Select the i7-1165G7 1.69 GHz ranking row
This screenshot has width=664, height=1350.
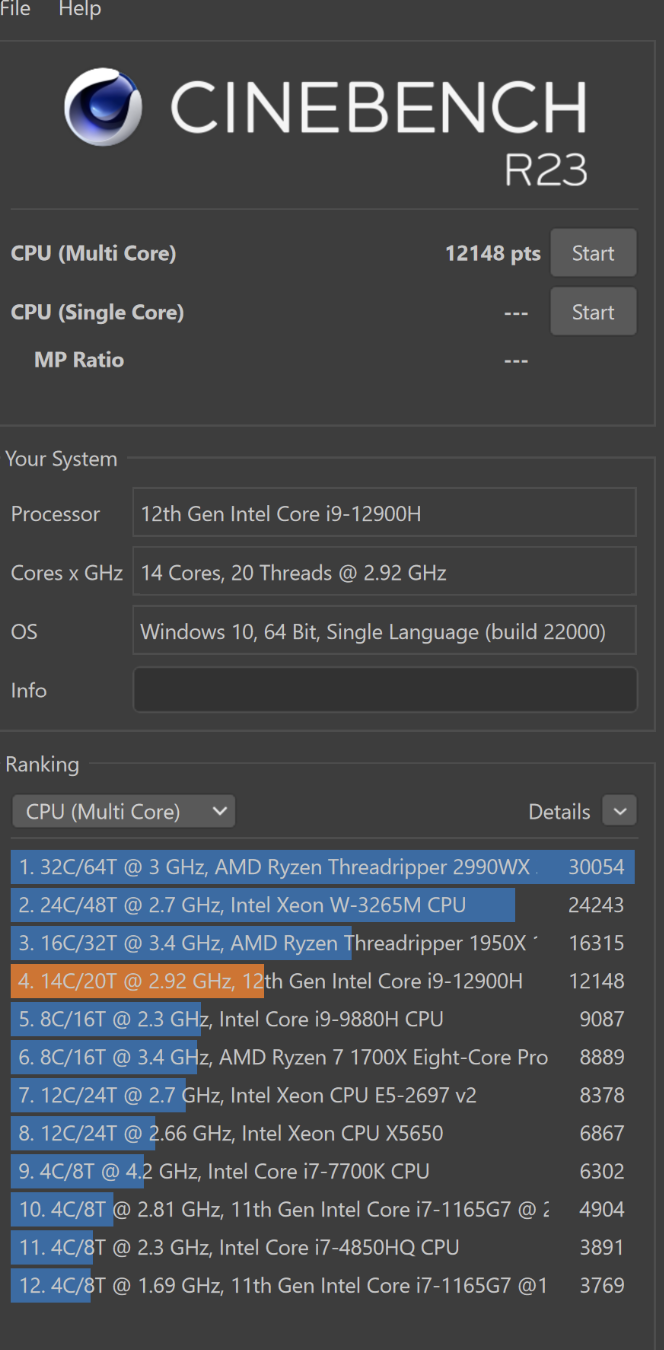pyautogui.click(x=323, y=1285)
